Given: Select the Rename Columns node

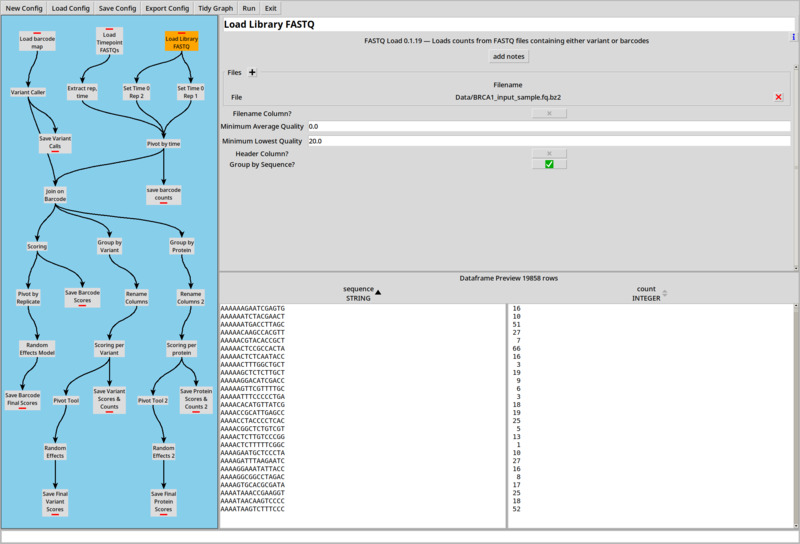Looking at the screenshot, I should pyautogui.click(x=136, y=298).
